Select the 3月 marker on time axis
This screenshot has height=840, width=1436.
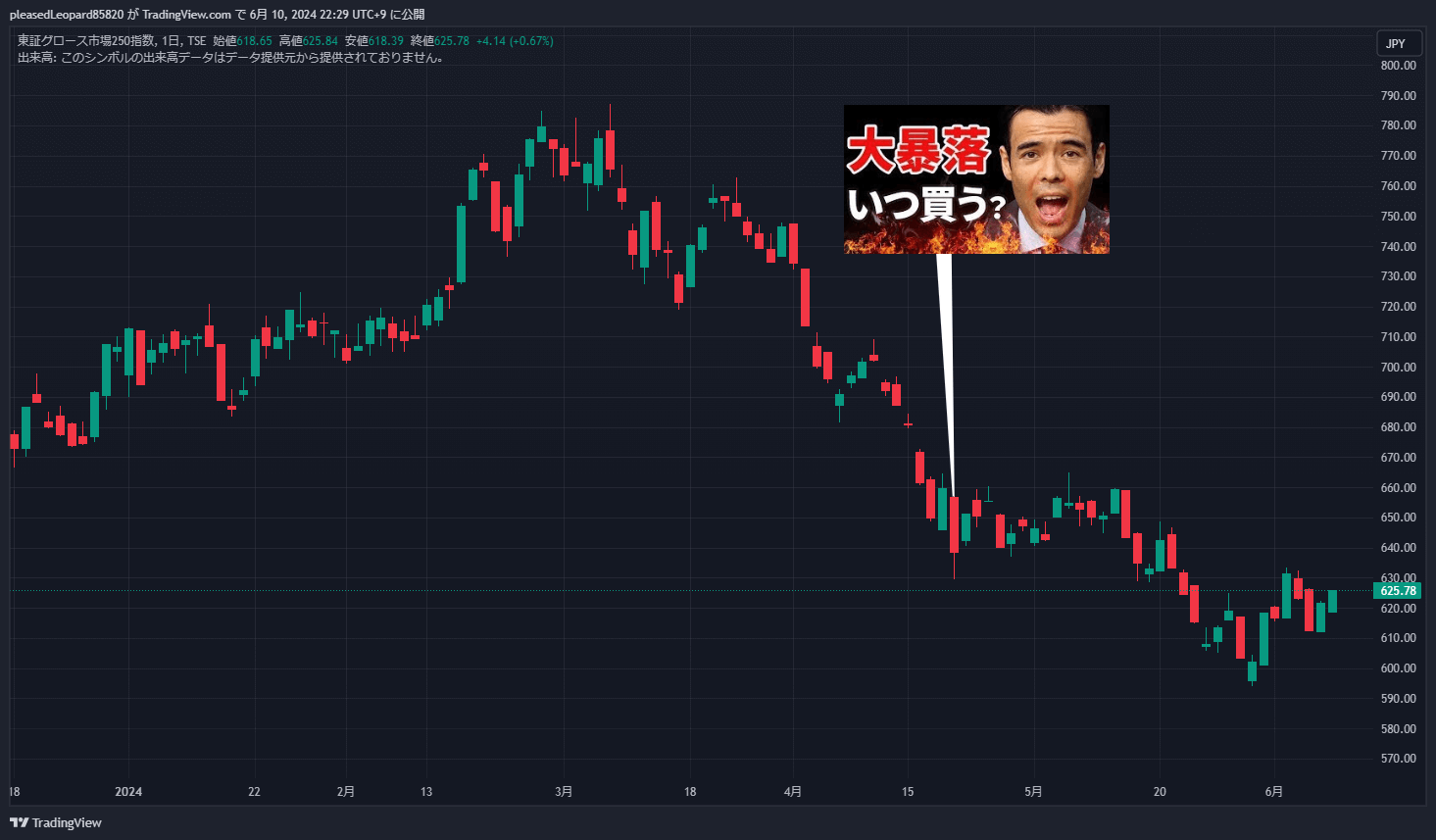[x=564, y=792]
